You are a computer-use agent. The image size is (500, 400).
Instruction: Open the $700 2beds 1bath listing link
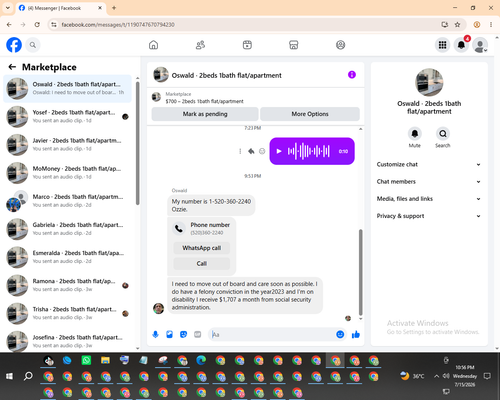(204, 101)
